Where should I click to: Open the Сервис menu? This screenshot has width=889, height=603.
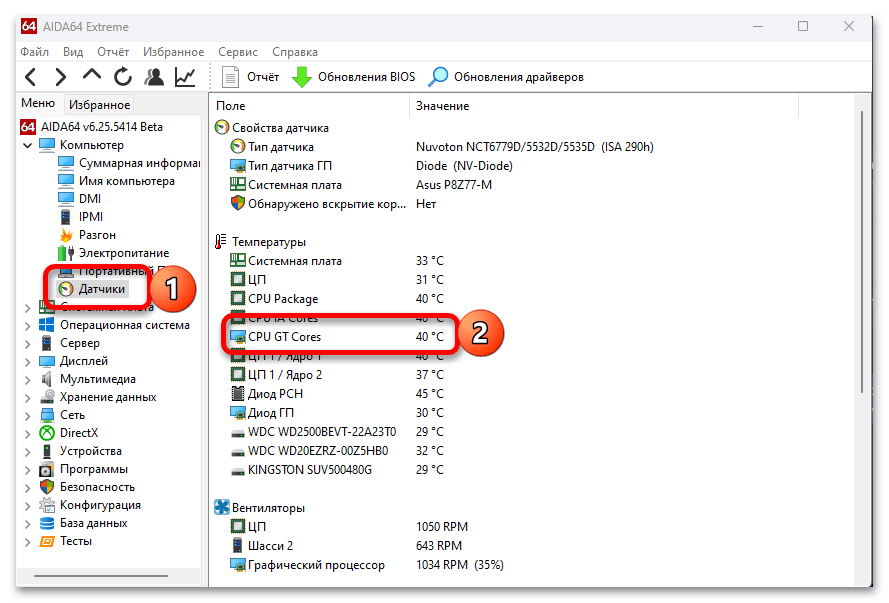pos(238,52)
